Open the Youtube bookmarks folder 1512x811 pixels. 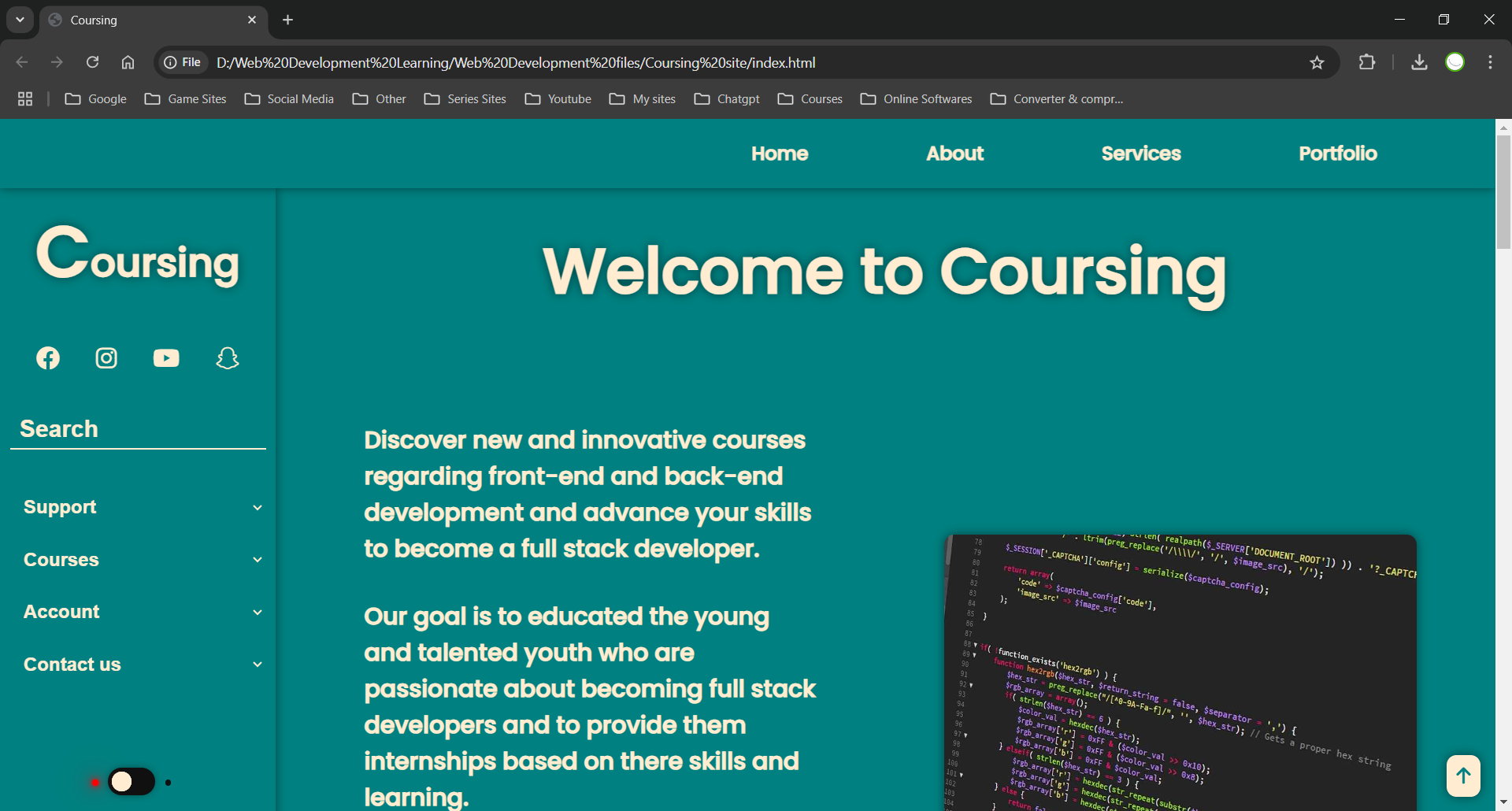[558, 98]
